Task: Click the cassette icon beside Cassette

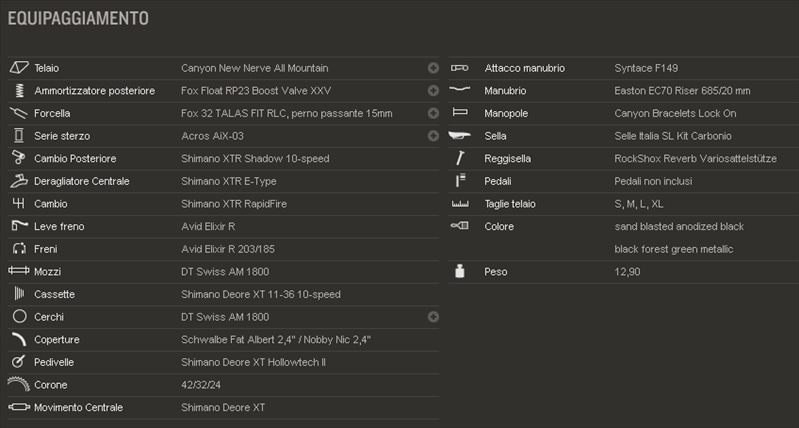Action: (19, 293)
